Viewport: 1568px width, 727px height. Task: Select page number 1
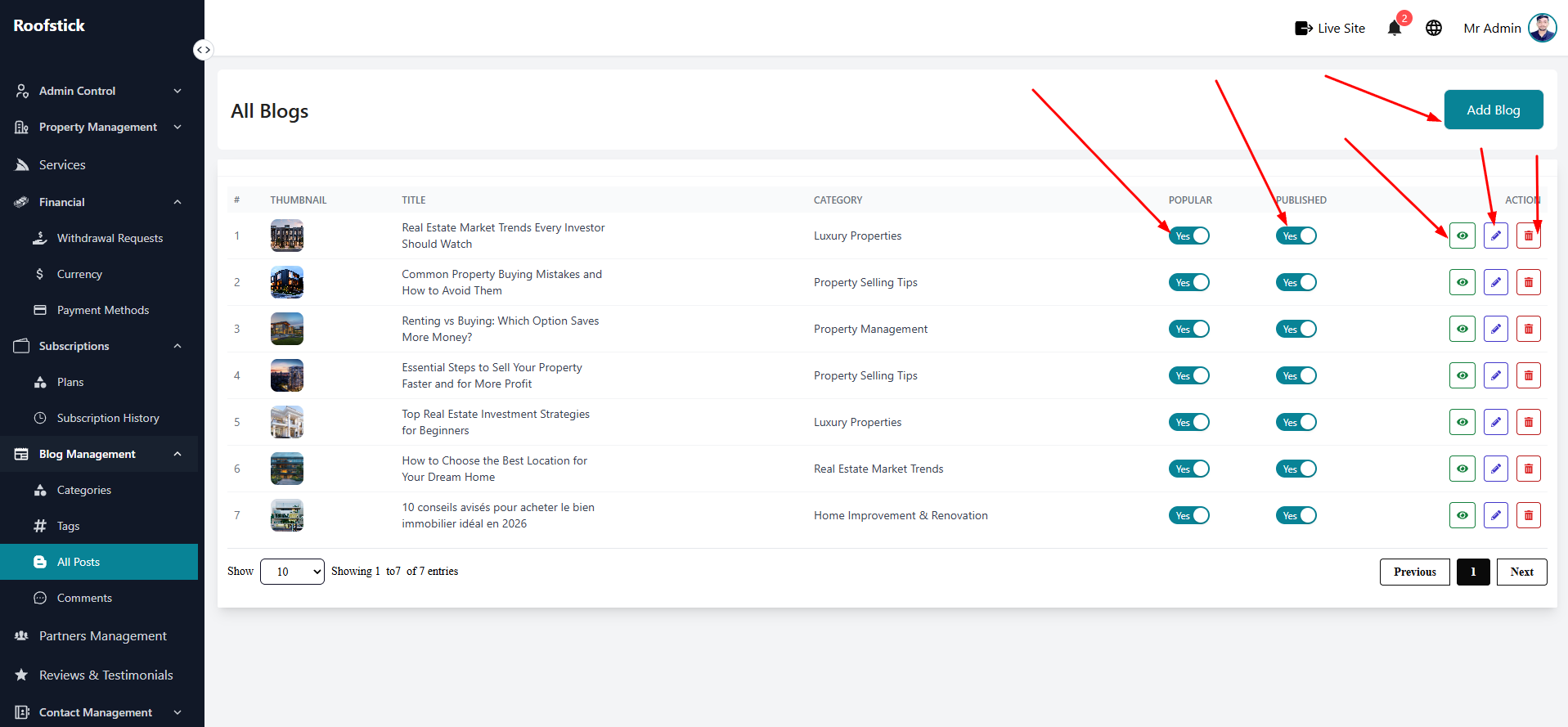pyautogui.click(x=1473, y=572)
